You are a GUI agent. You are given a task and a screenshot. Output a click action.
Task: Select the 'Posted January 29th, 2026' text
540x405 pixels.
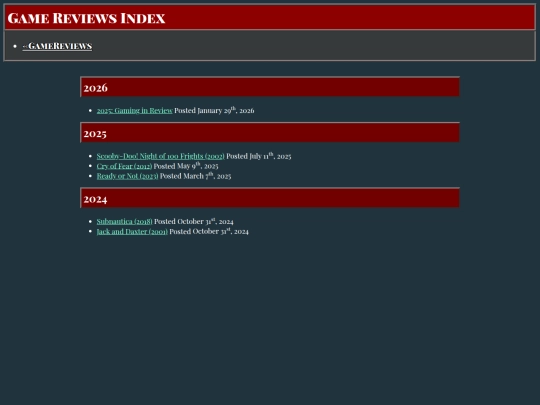click(214, 110)
